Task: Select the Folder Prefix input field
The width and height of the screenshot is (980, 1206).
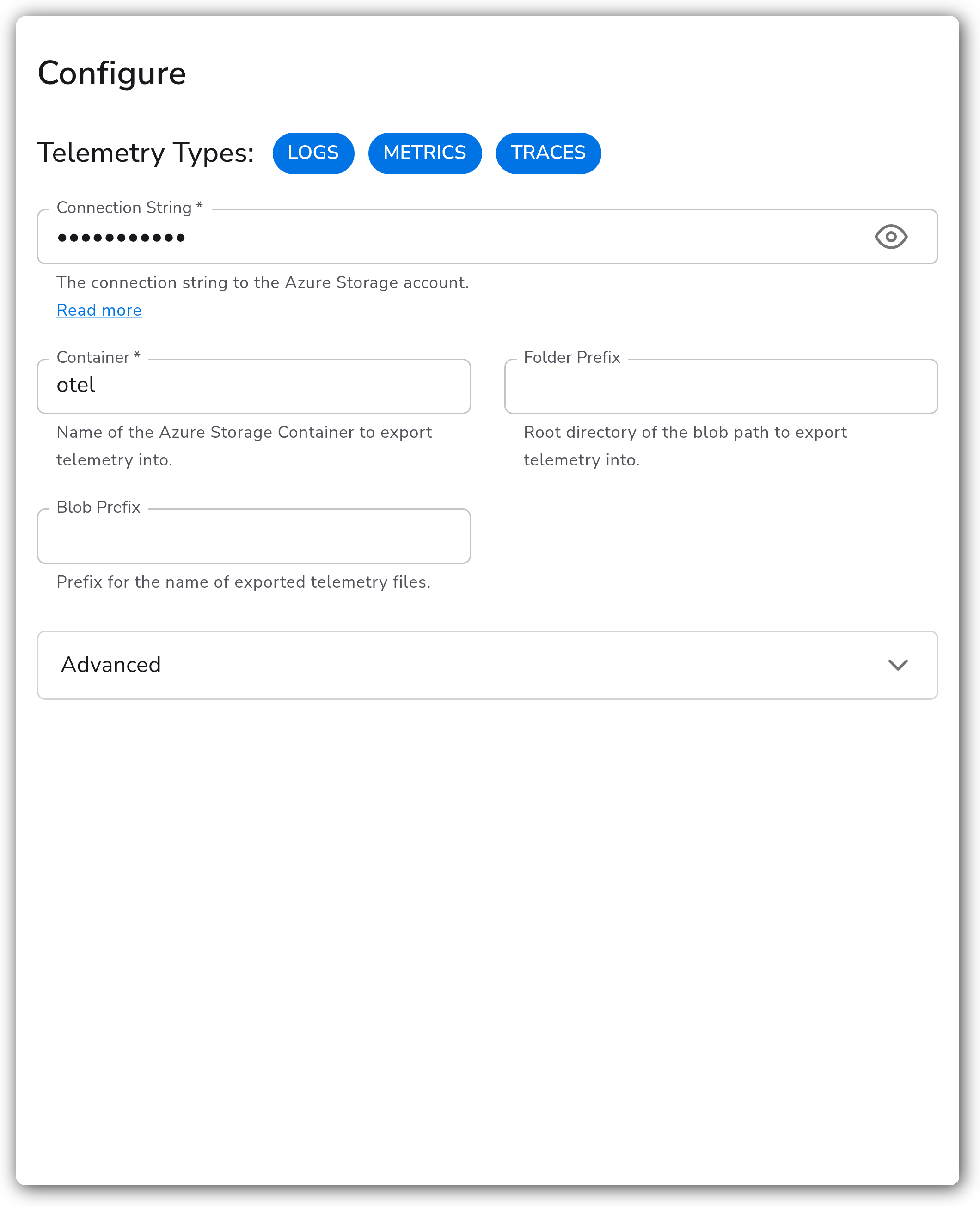Action: 721,386
